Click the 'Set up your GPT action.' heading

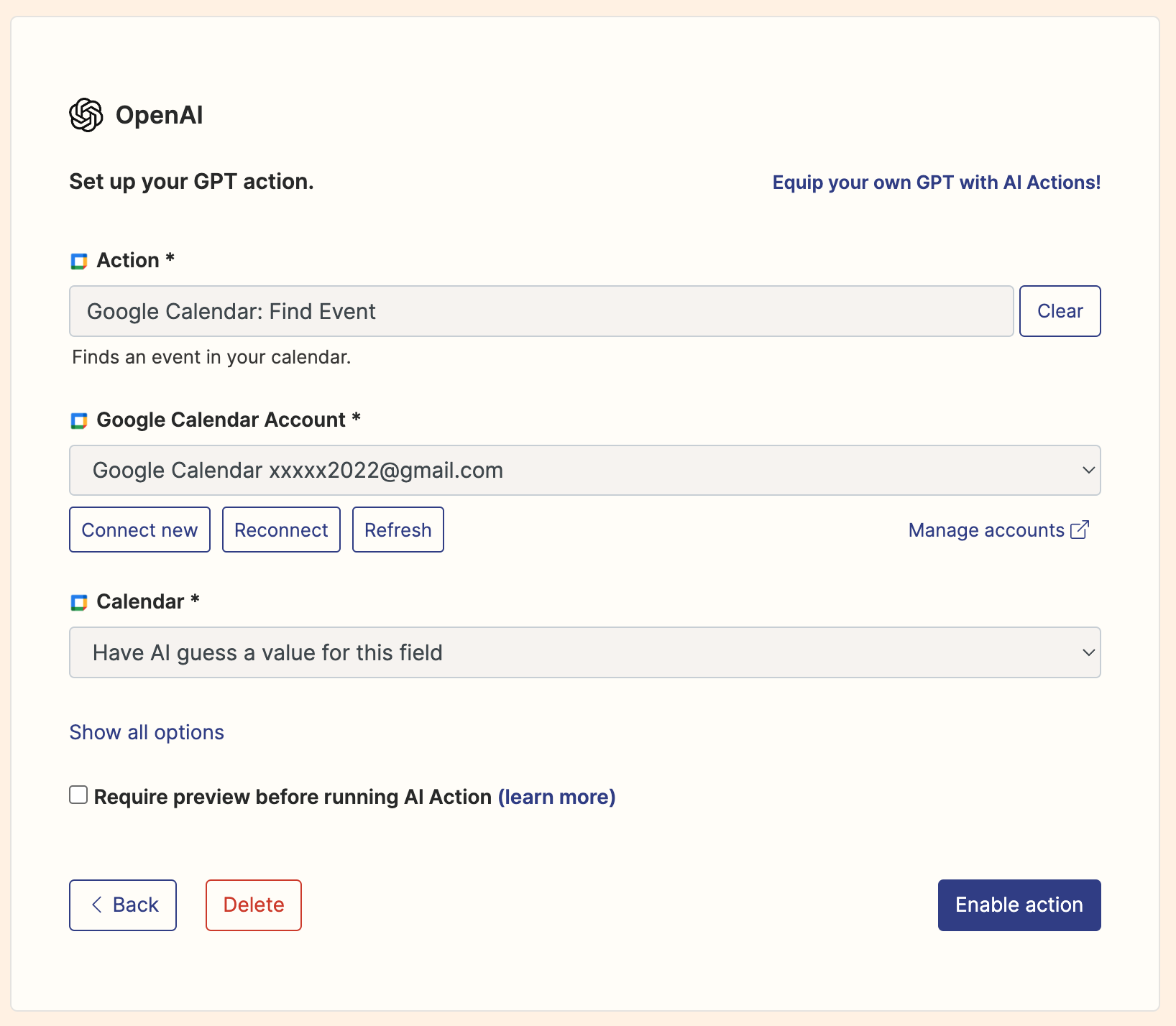[x=191, y=182]
